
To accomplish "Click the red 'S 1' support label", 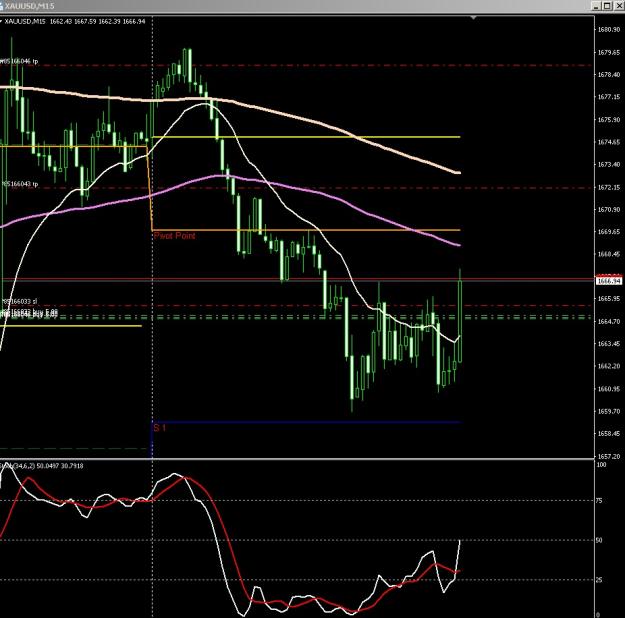I will click(159, 428).
